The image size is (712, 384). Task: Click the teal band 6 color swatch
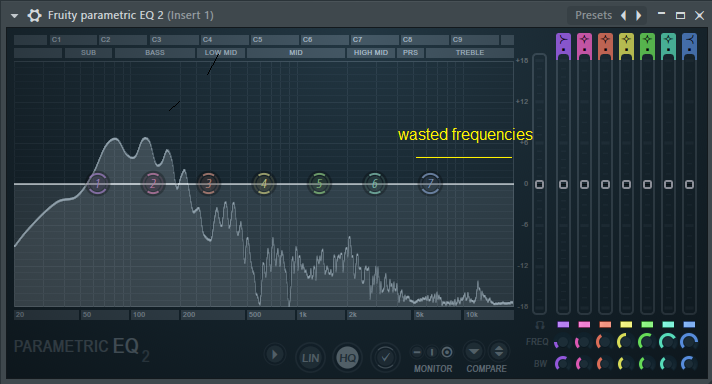(x=668, y=325)
